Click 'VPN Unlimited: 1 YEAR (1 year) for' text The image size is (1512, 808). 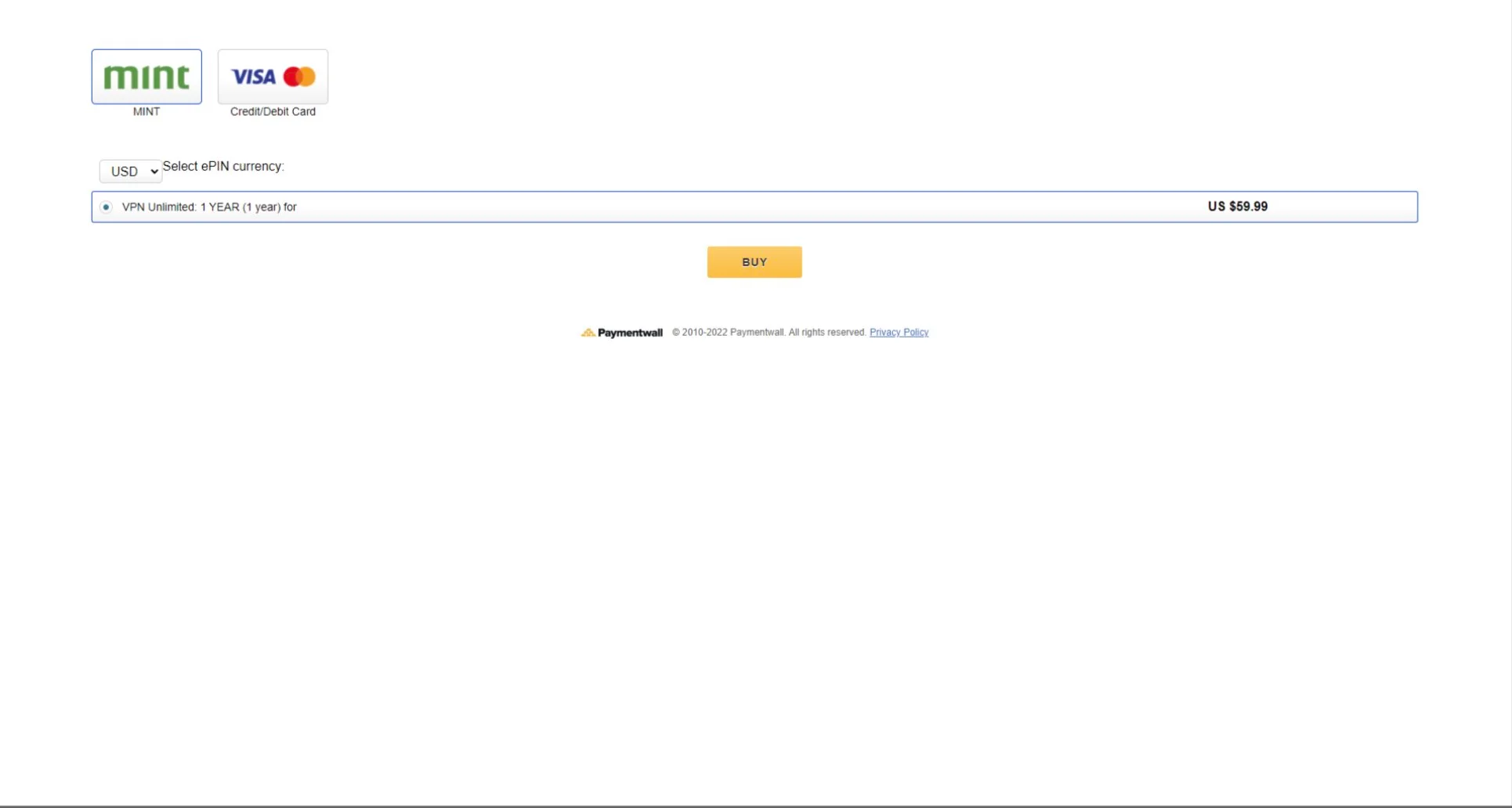coord(209,207)
